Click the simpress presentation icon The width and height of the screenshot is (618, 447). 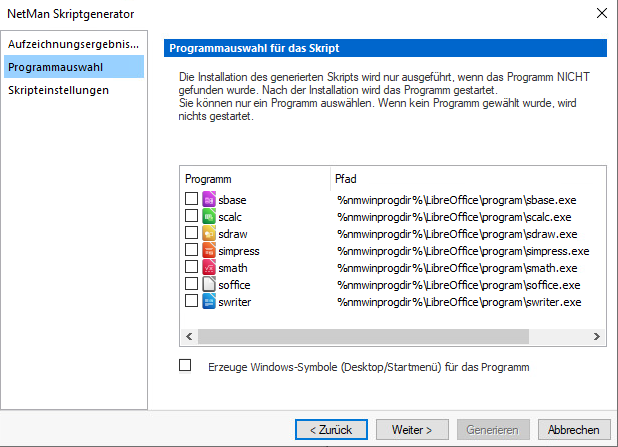tap(209, 250)
